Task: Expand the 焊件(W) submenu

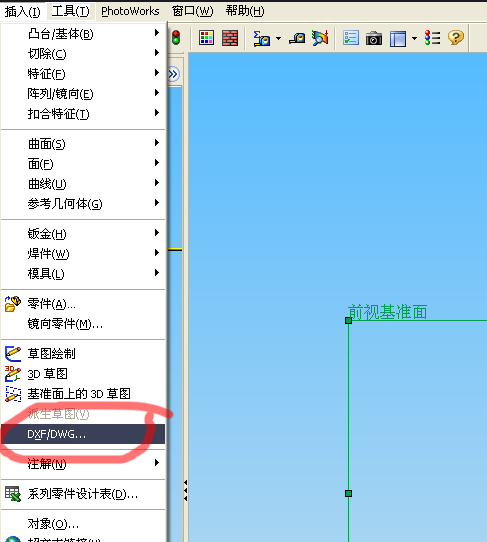Action: tap(83, 254)
